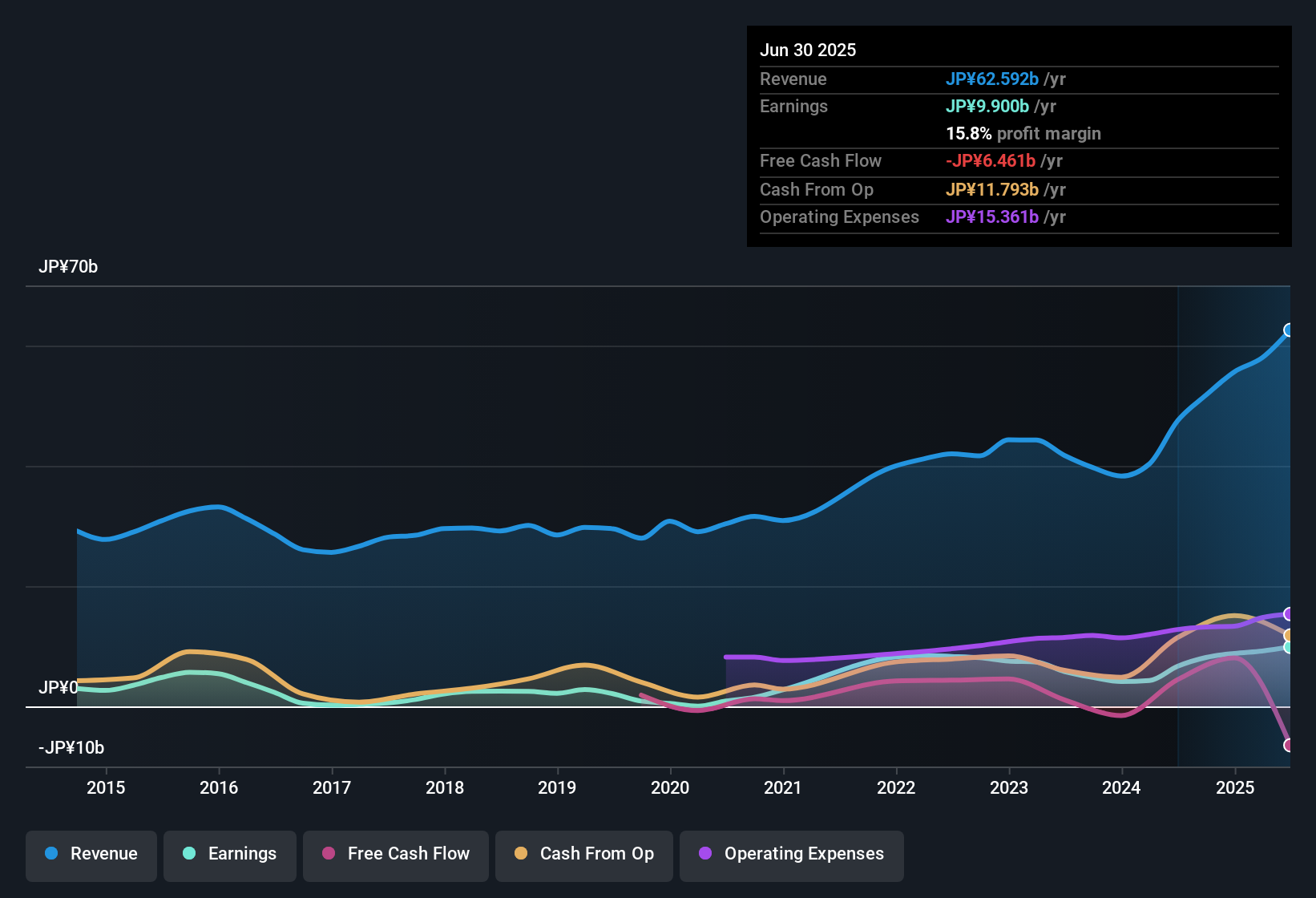Select the Revenue endpoint marker on the chart

coord(1289,330)
